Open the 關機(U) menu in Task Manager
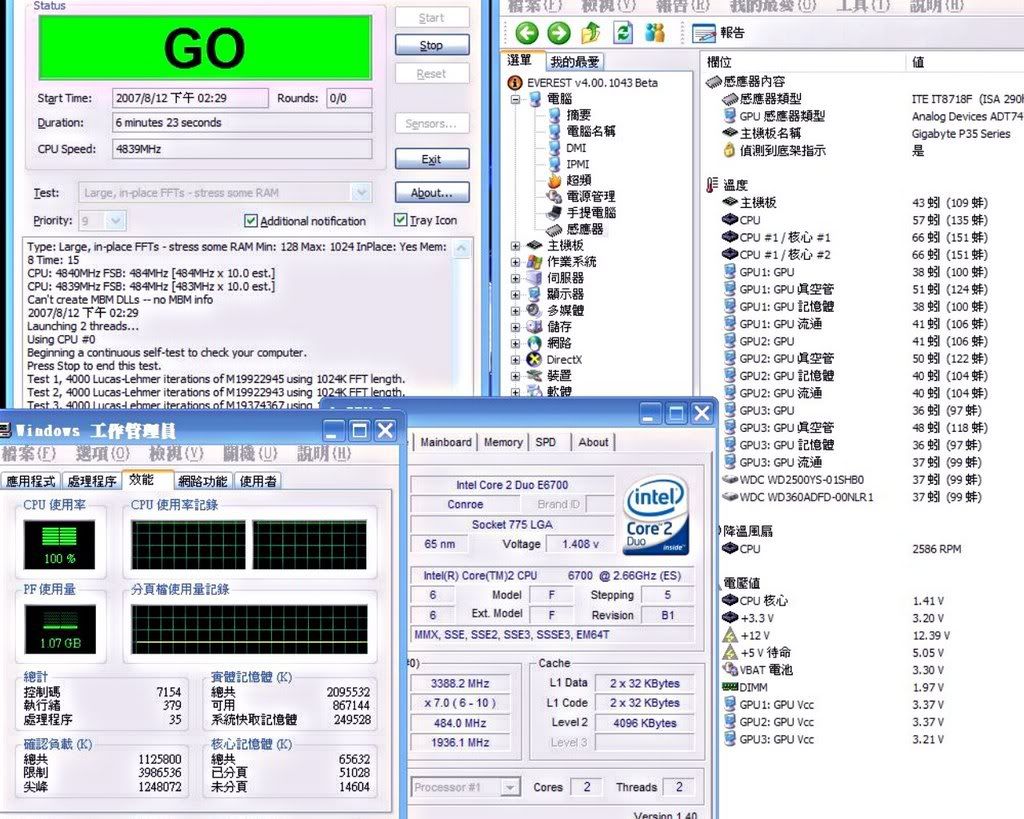Viewport: 1024px width, 819px height. (250, 453)
